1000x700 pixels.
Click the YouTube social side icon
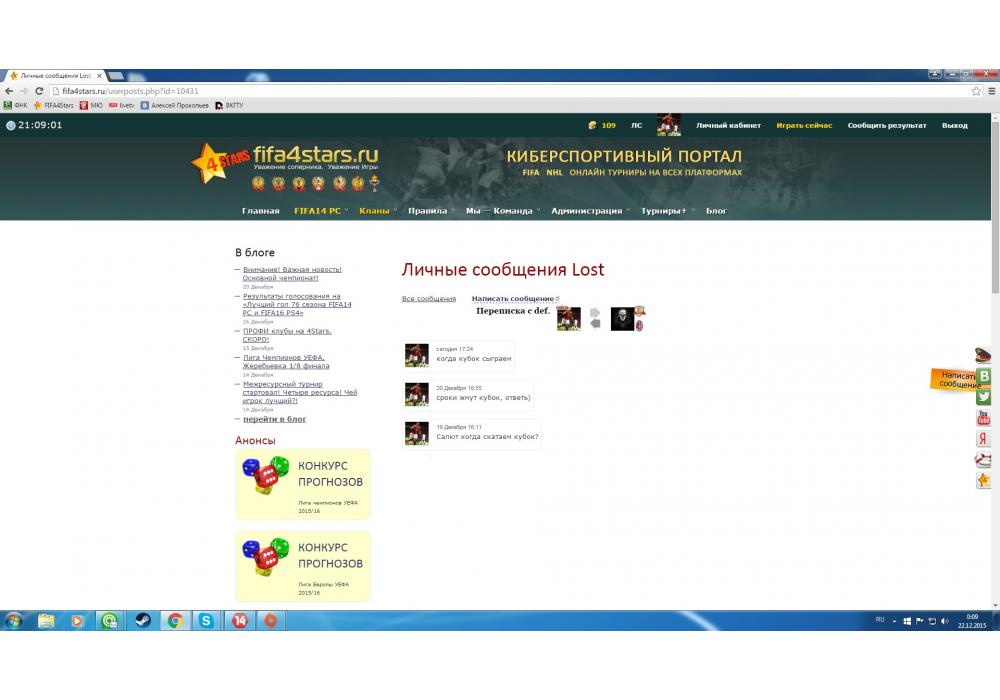pos(983,418)
